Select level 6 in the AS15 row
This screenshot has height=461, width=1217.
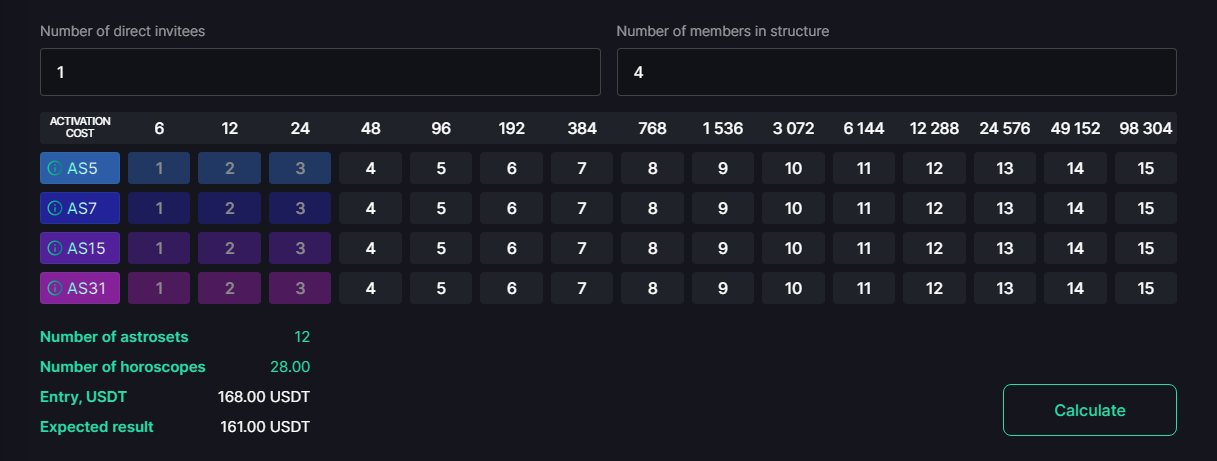pos(511,248)
